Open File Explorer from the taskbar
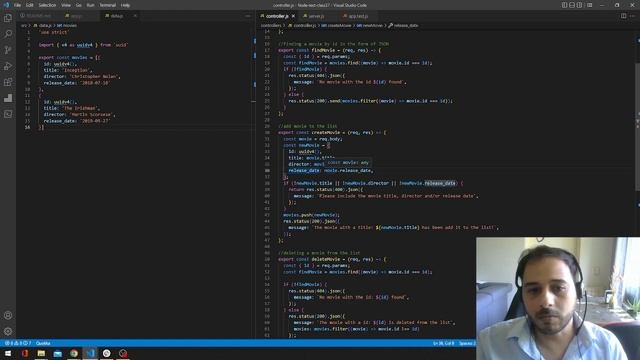The image size is (640, 360). coord(41,353)
